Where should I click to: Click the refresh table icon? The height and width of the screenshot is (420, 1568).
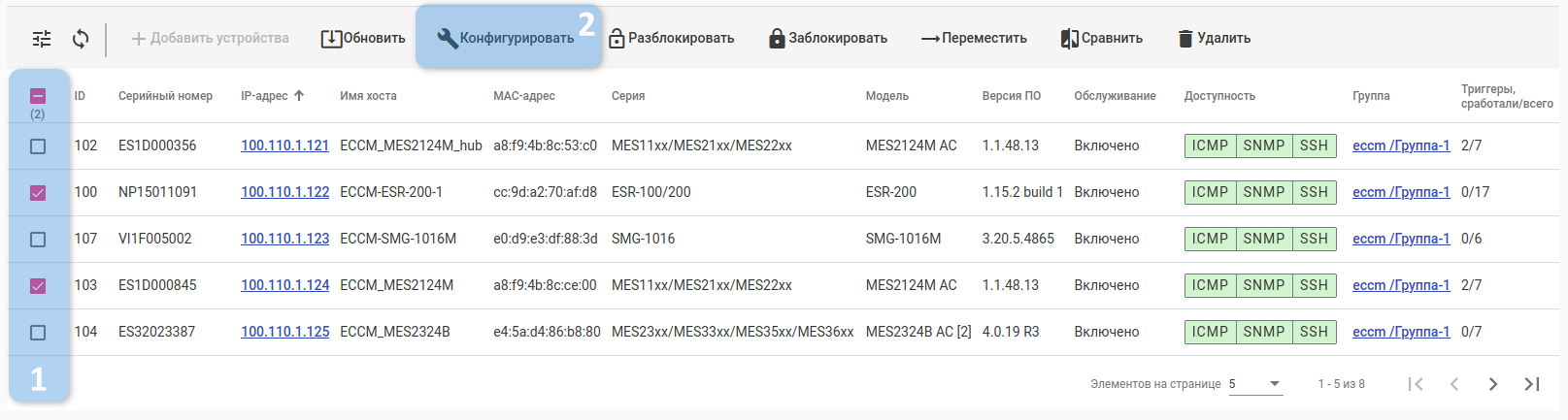[x=81, y=39]
